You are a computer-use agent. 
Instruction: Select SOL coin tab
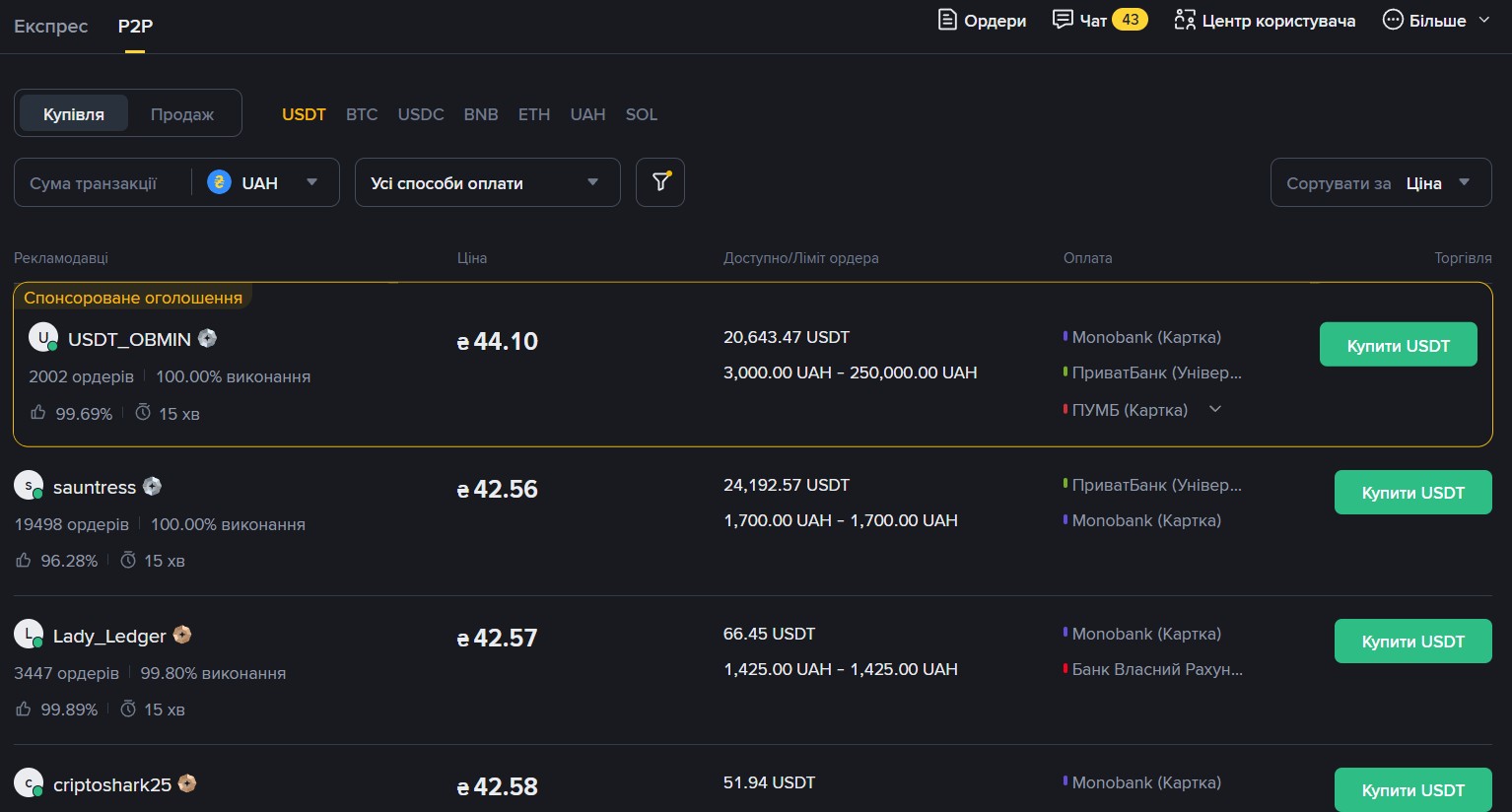[x=642, y=114]
